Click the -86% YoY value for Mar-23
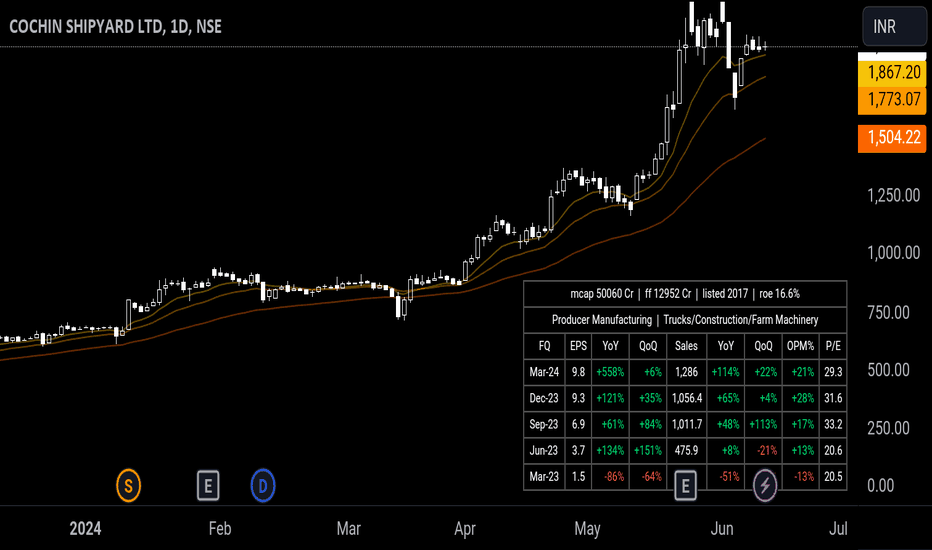The image size is (932, 550). [610, 477]
